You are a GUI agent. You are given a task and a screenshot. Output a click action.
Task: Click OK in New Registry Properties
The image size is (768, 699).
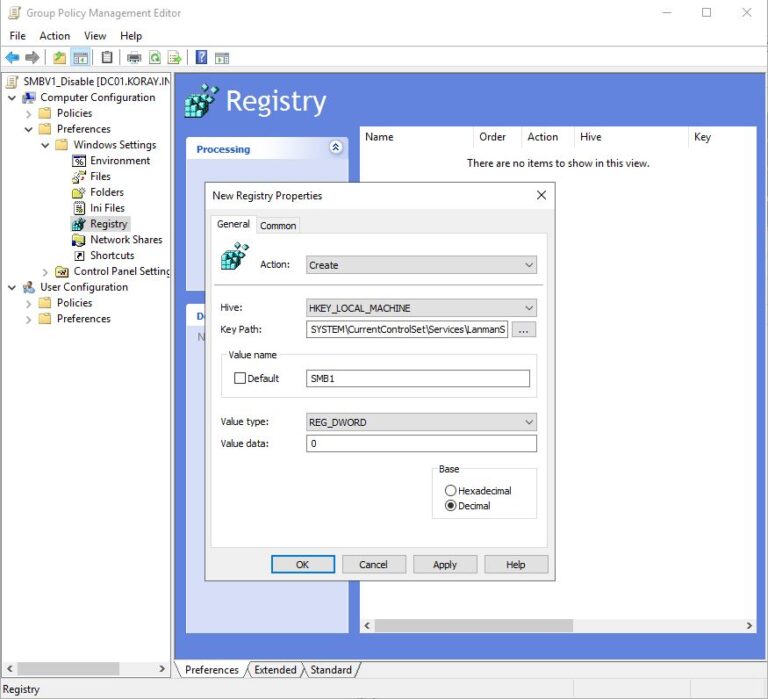(x=302, y=564)
